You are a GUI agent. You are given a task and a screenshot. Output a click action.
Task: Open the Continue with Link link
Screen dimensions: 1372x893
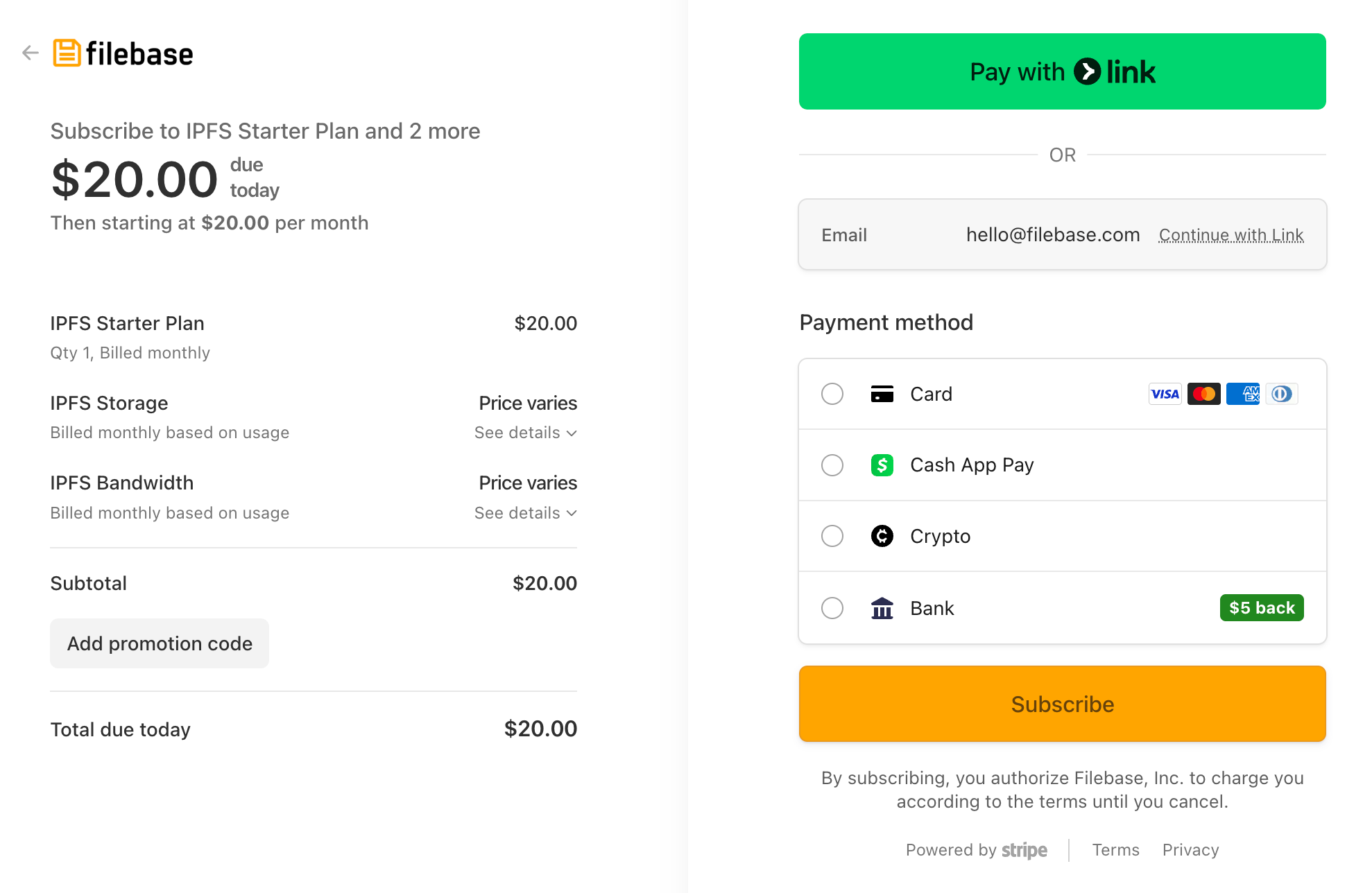pos(1231,235)
